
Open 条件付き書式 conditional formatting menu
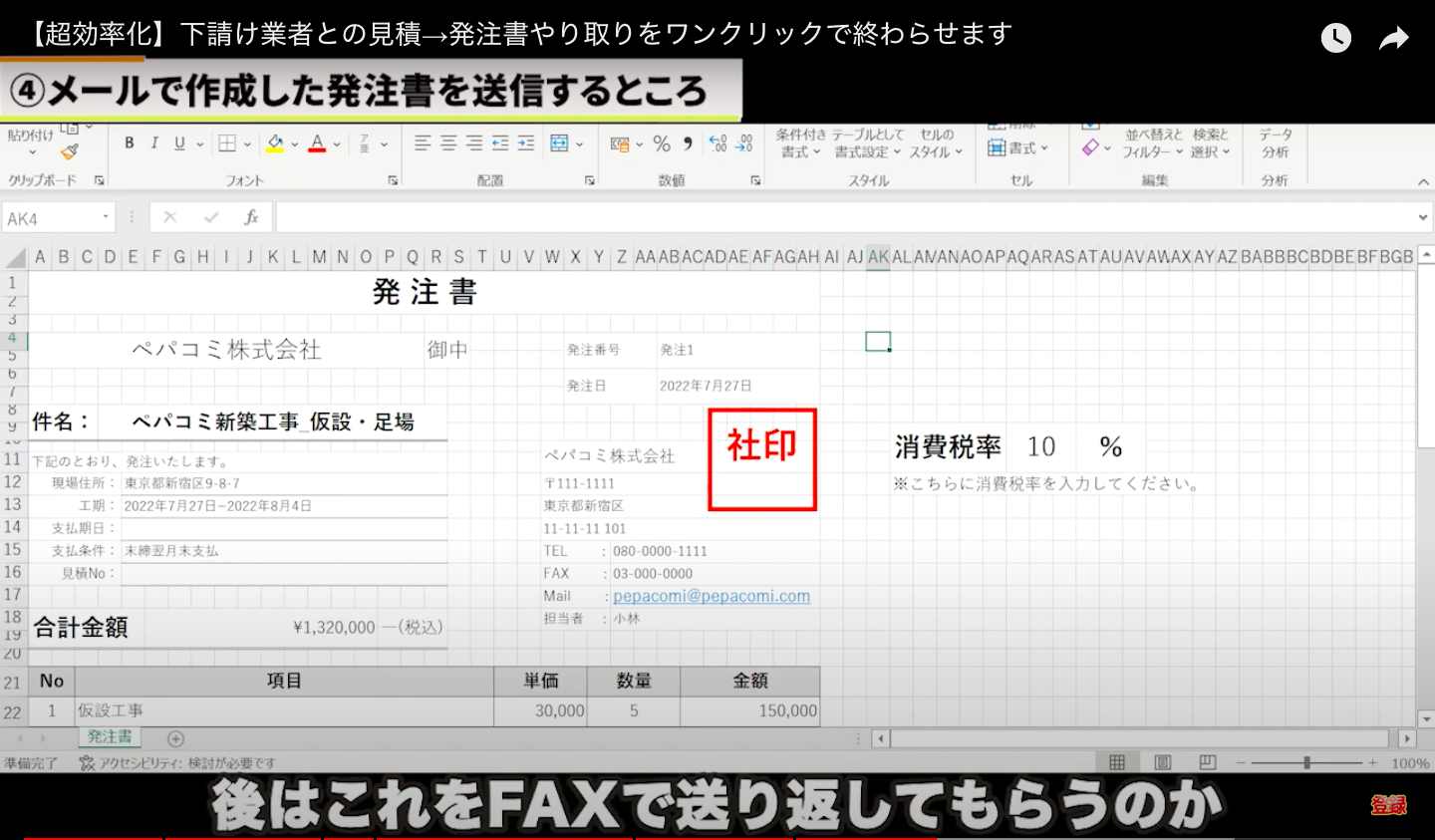800,143
